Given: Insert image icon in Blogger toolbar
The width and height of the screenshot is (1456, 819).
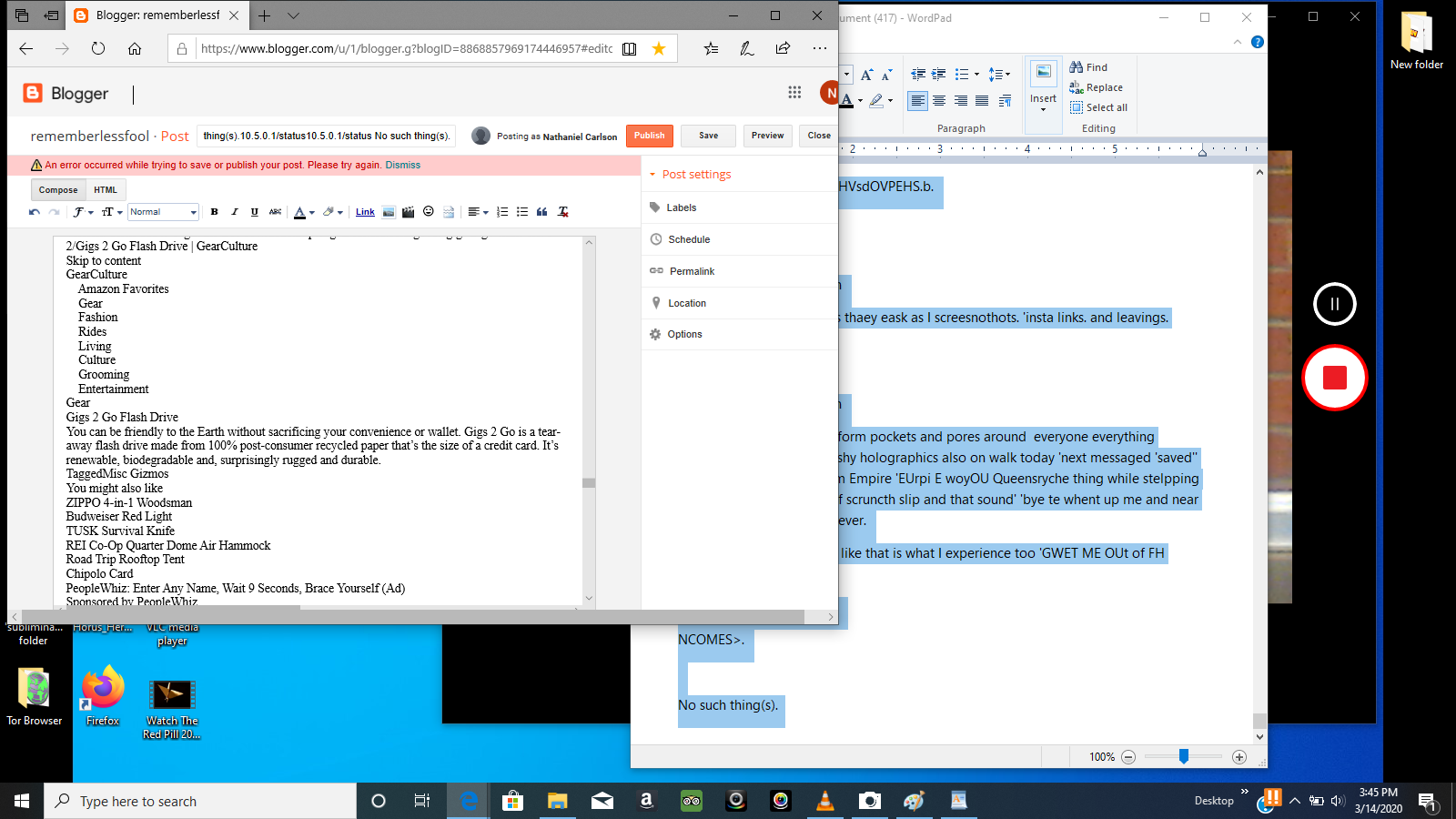Looking at the screenshot, I should [389, 212].
